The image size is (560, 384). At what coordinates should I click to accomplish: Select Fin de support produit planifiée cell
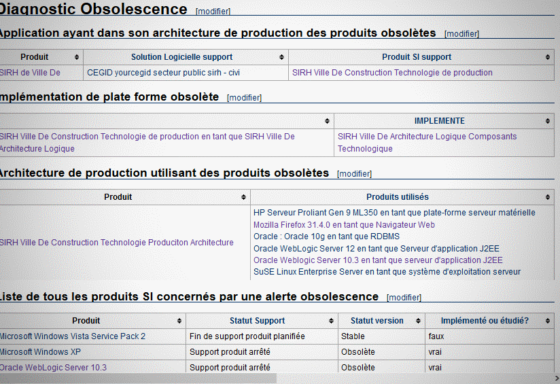point(262,336)
